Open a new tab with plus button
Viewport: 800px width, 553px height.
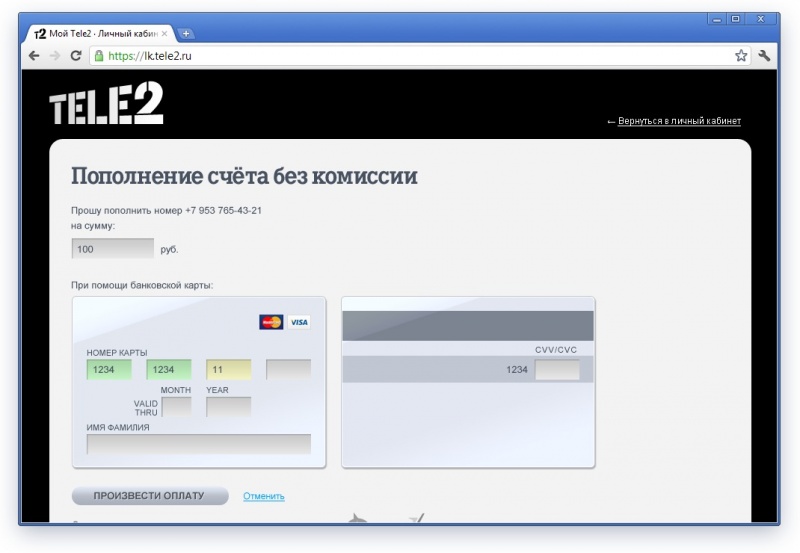tap(186, 34)
